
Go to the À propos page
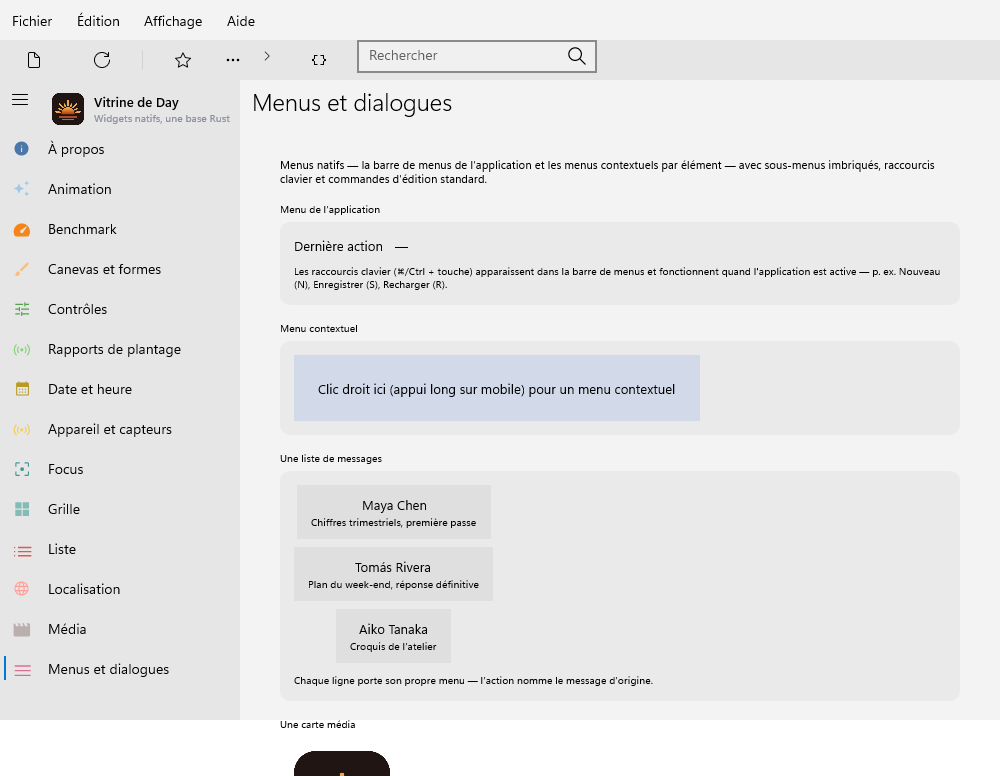pyautogui.click(x=120, y=149)
